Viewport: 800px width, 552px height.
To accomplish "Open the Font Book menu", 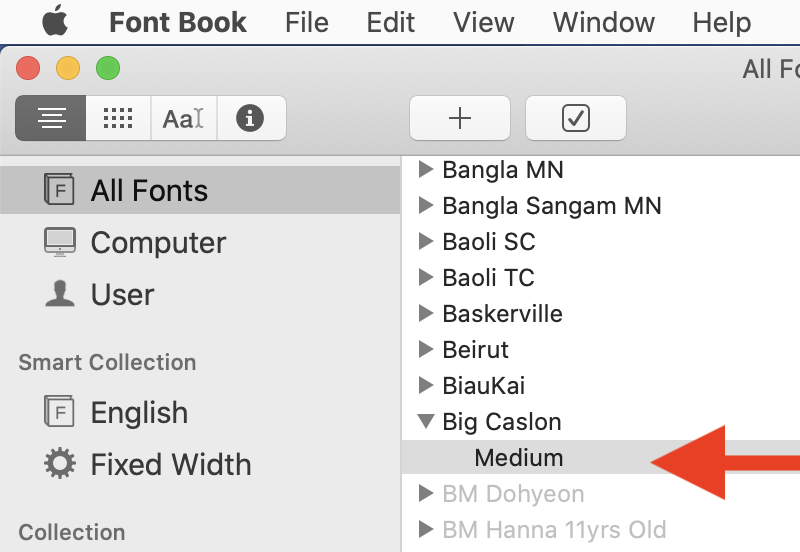I will click(178, 22).
